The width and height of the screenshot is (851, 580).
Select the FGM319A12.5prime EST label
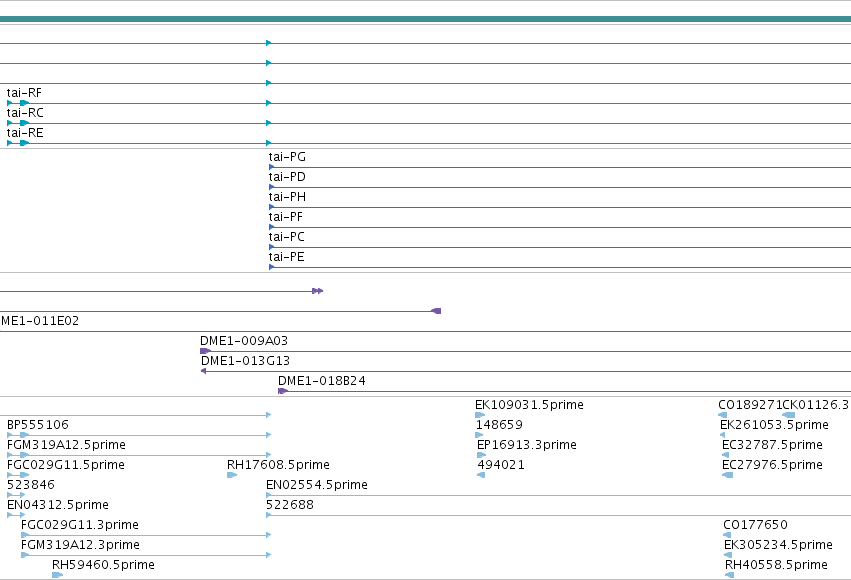pos(66,445)
